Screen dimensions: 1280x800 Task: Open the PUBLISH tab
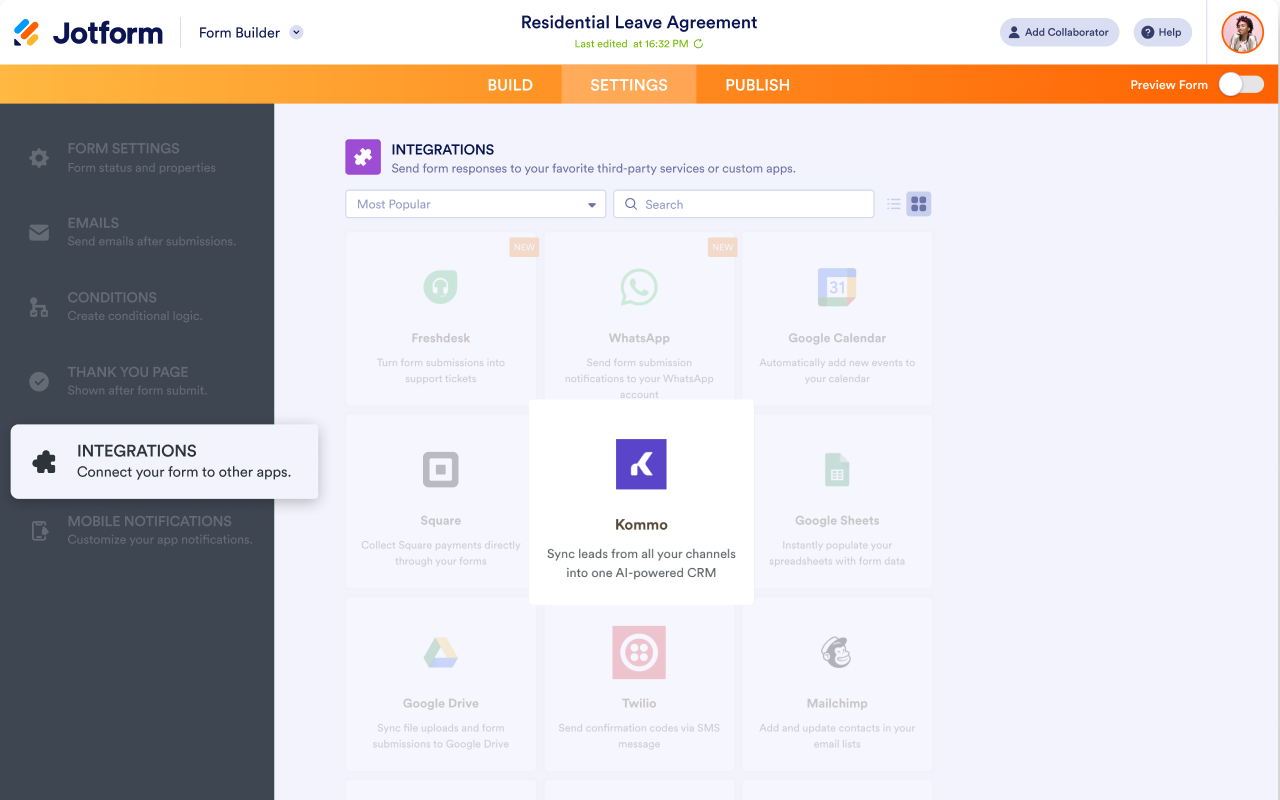pyautogui.click(x=756, y=85)
